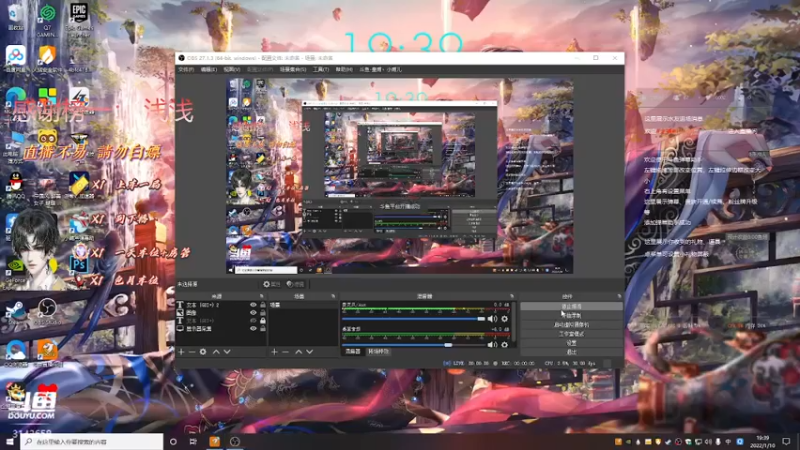The image size is (800, 450).
Task: Open the 文件(F) menu
Action: 186,69
